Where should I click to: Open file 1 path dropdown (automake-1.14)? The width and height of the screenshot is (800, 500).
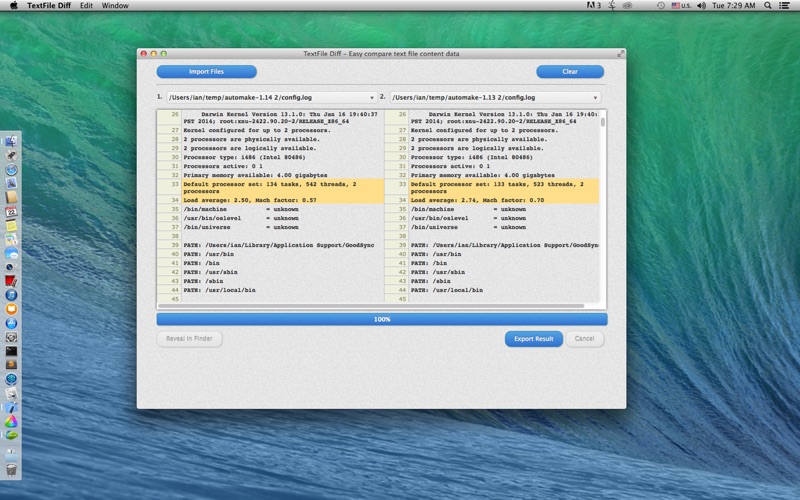click(x=271, y=97)
